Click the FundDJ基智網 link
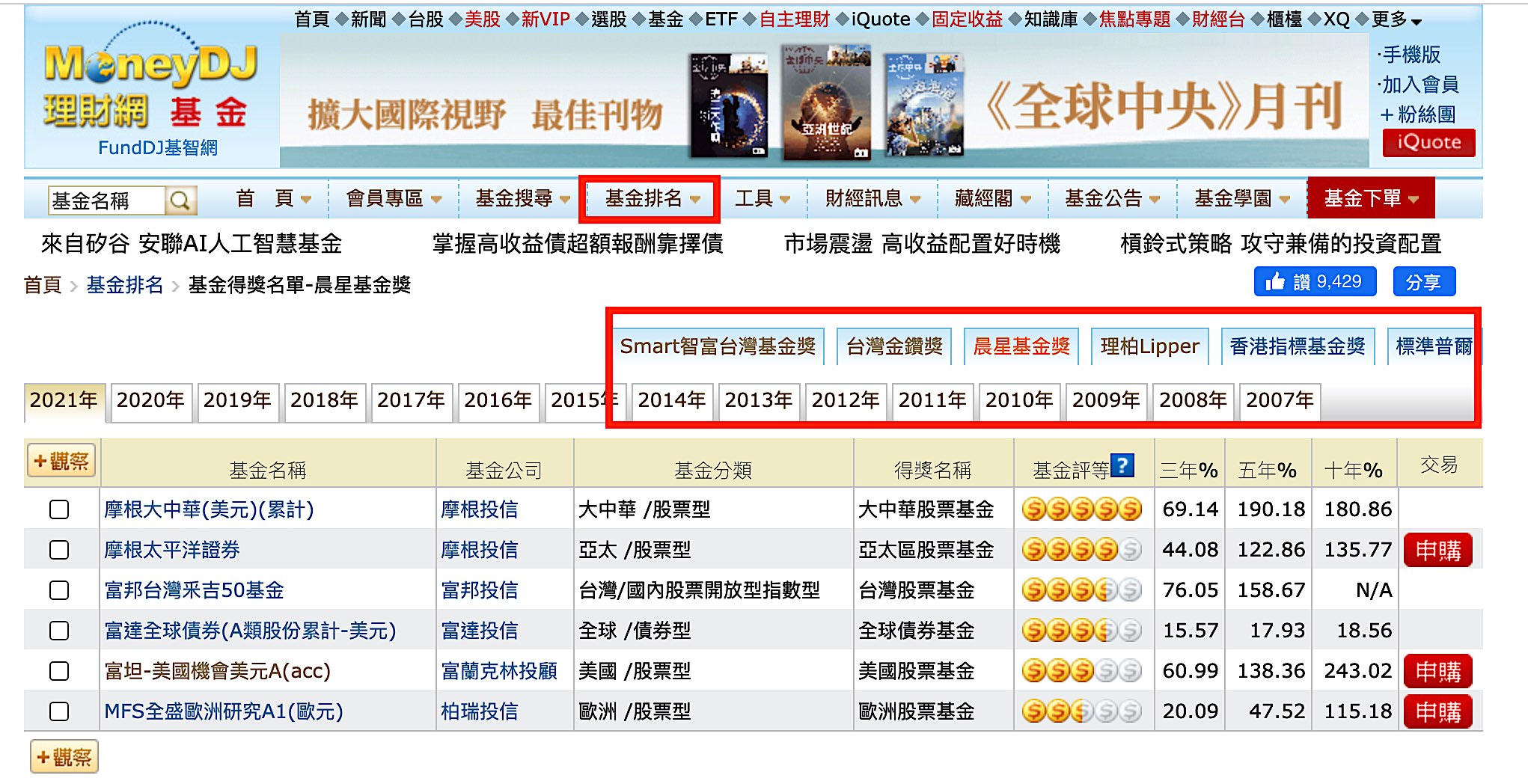This screenshot has width=1528, height=784. click(x=158, y=148)
